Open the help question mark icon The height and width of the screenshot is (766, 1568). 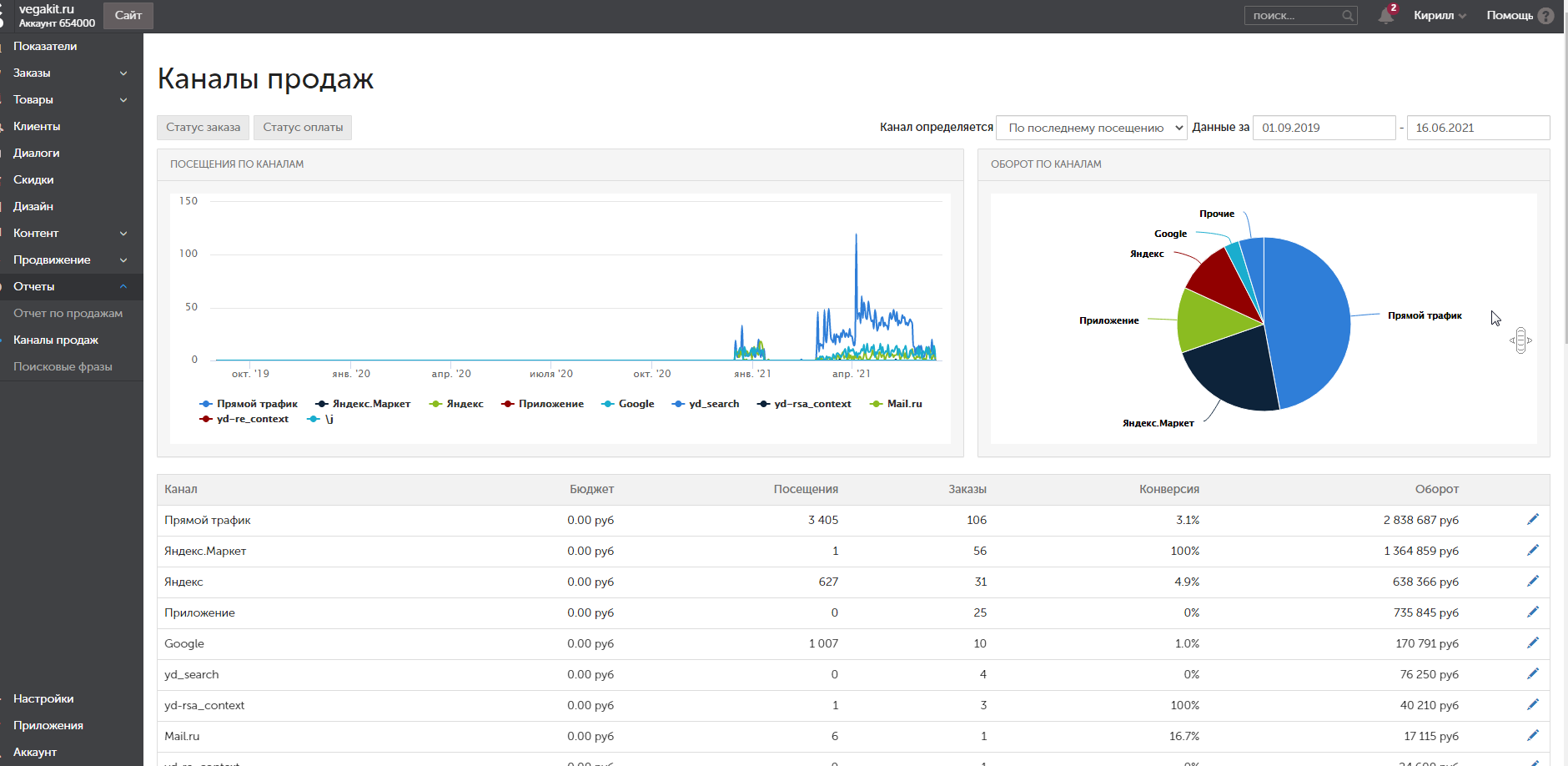1545,16
